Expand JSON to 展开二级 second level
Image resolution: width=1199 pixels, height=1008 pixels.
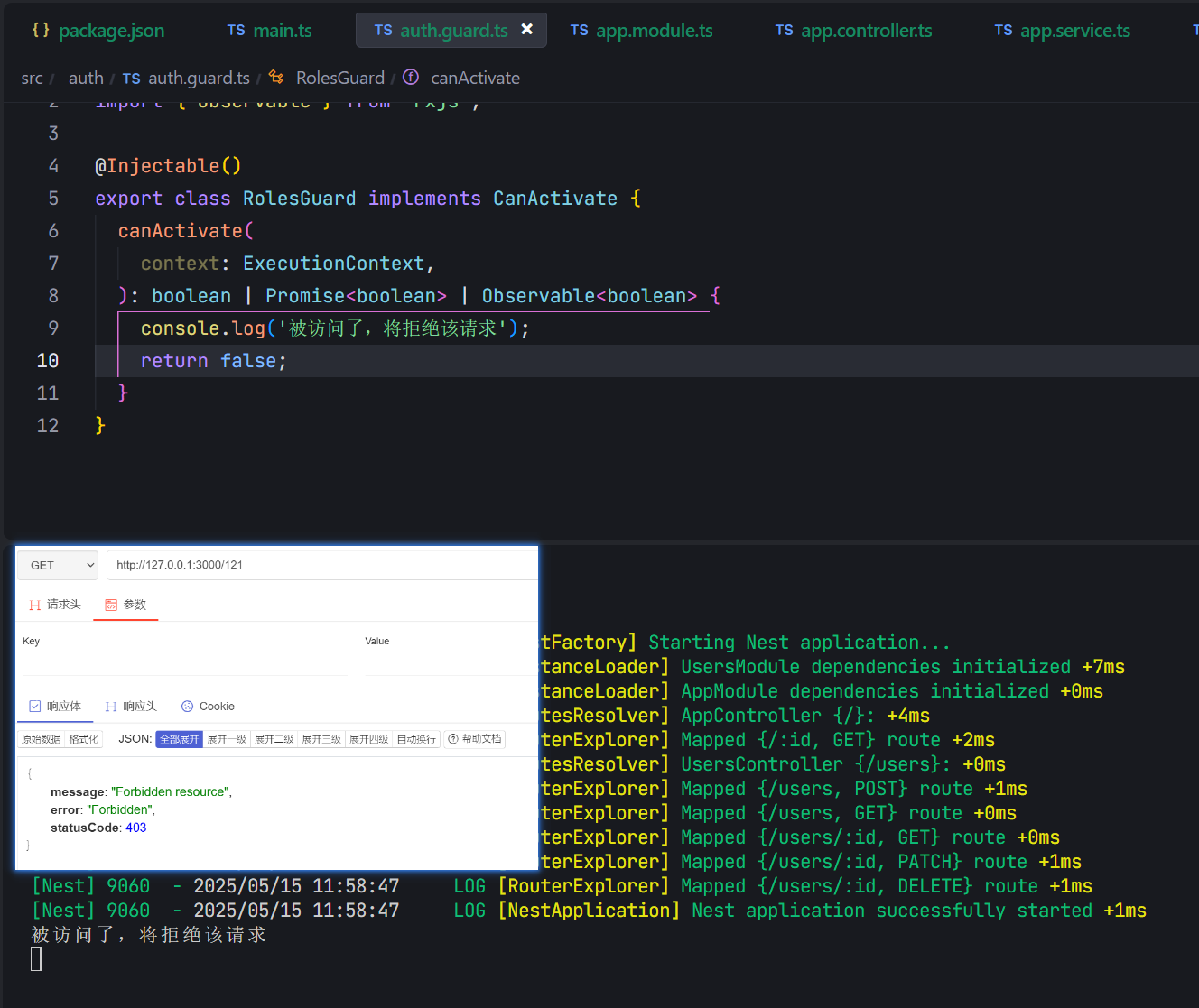point(274,739)
